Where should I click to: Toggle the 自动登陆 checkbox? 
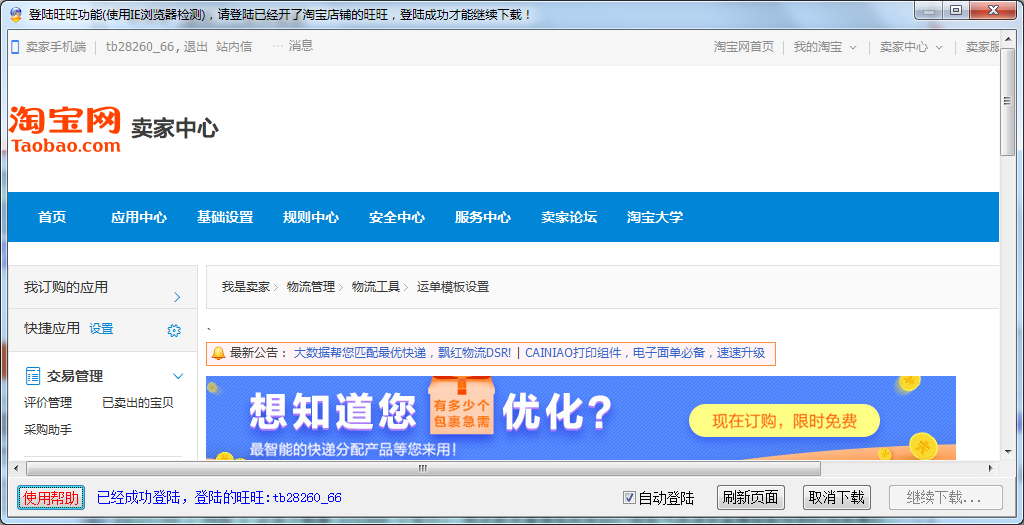pyautogui.click(x=629, y=498)
